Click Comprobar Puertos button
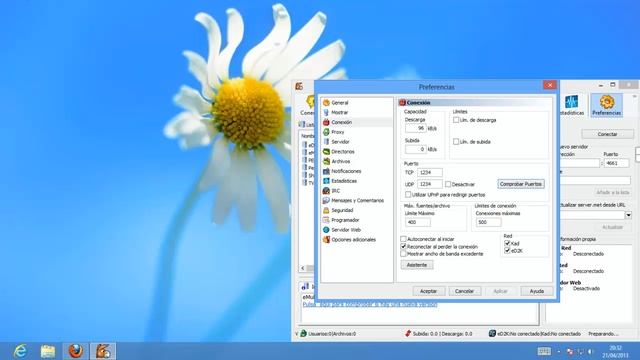 [521, 184]
